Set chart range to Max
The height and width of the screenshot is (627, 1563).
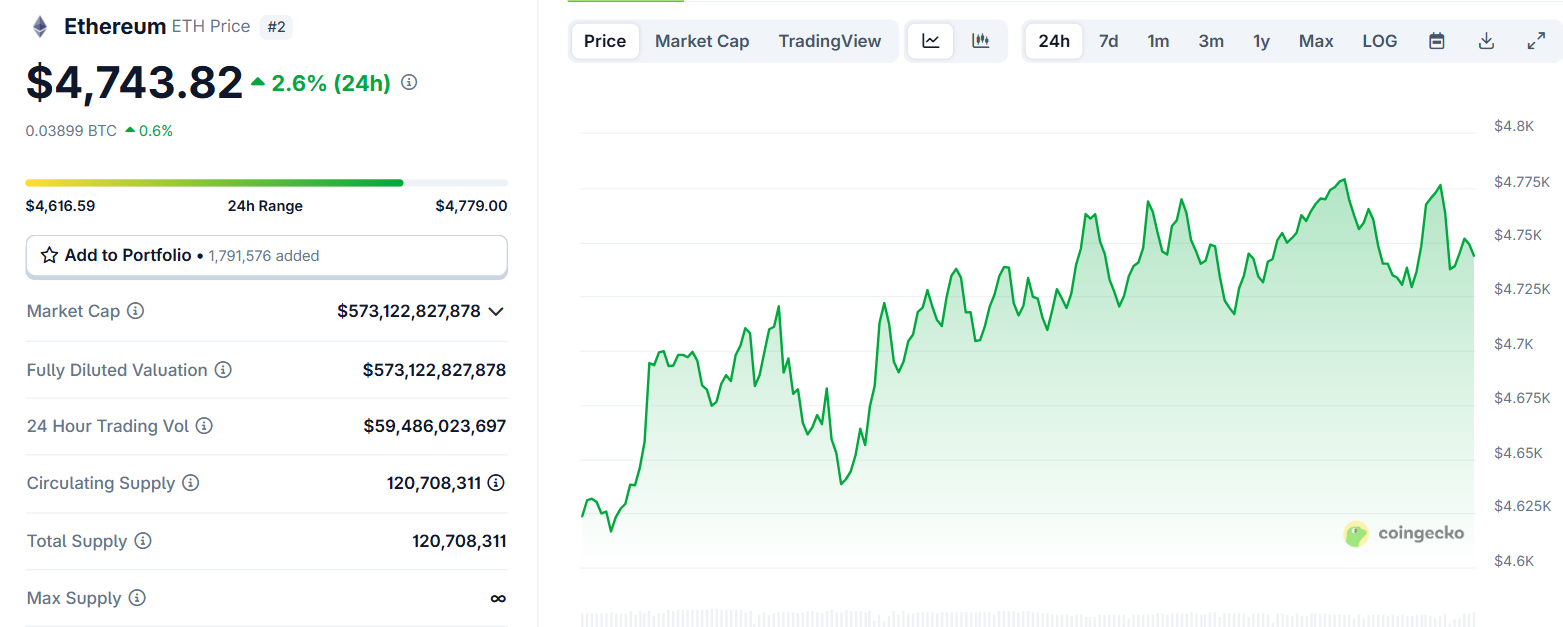click(x=1316, y=41)
